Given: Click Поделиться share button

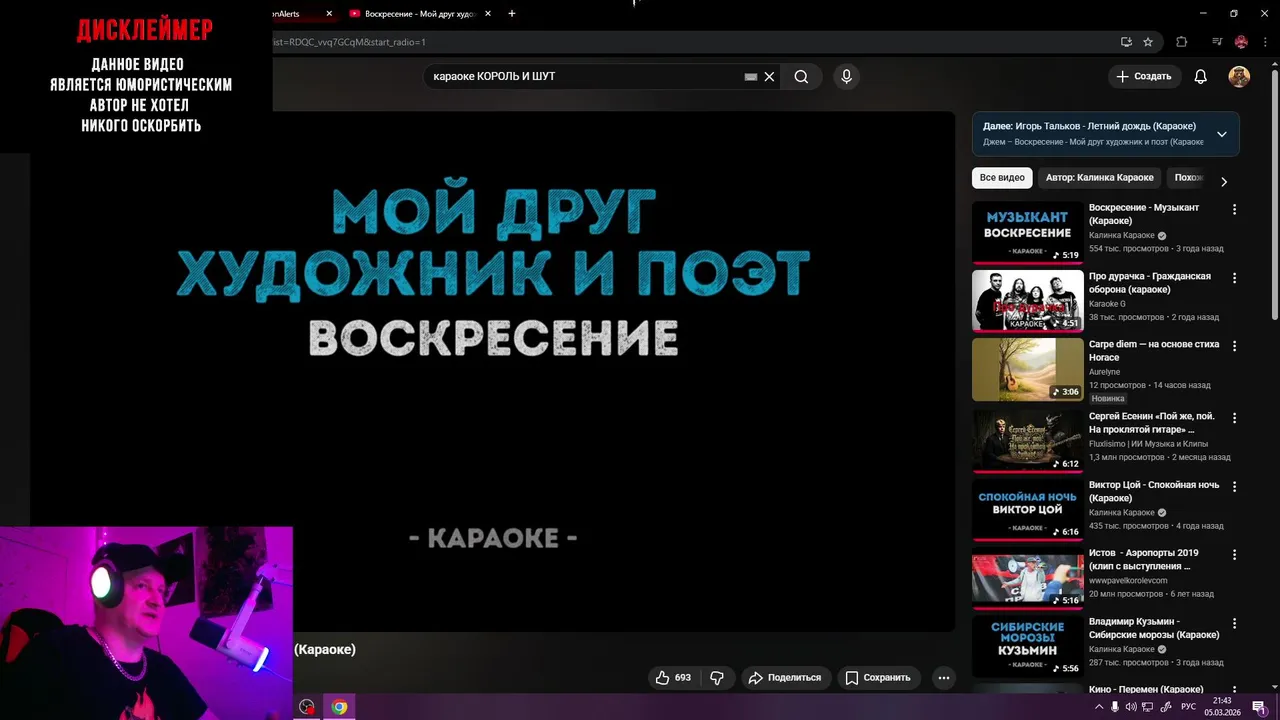Looking at the screenshot, I should [786, 678].
